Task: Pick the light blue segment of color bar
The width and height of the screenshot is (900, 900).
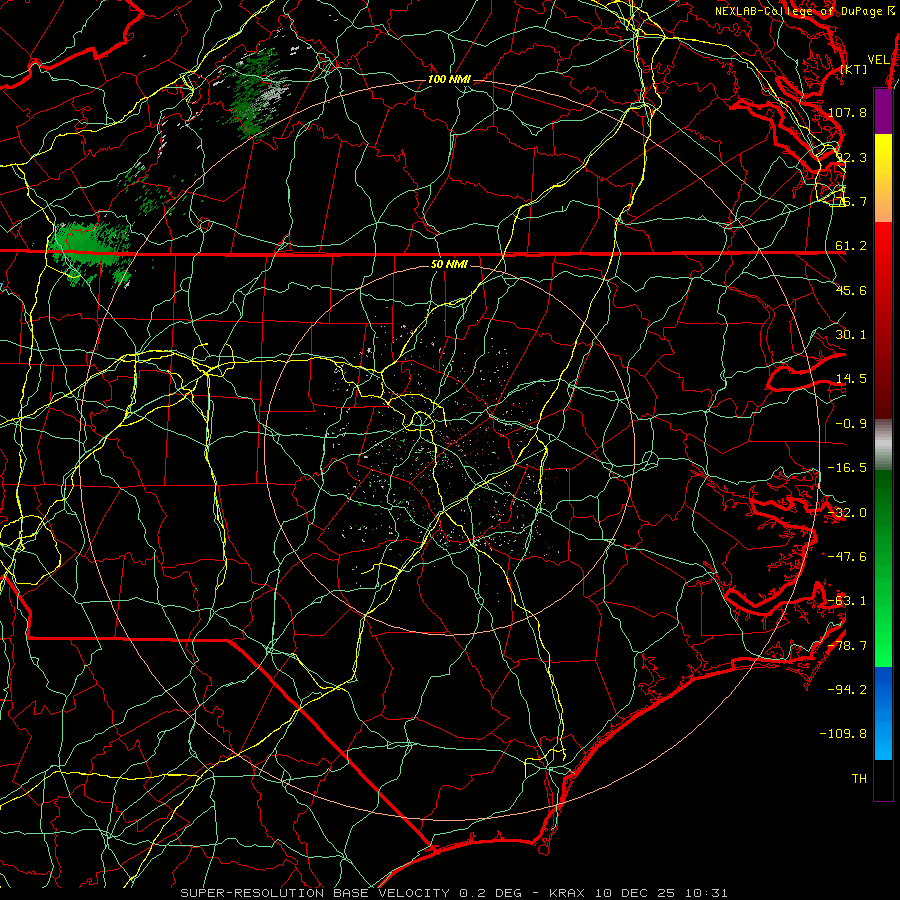Action: coord(883,738)
